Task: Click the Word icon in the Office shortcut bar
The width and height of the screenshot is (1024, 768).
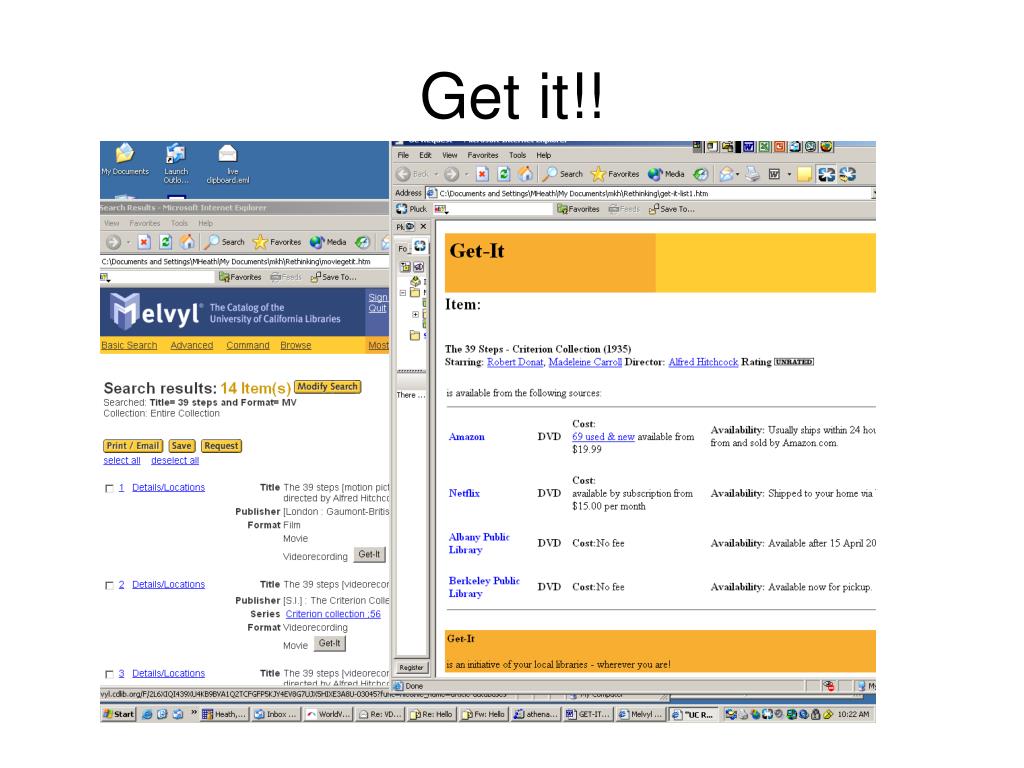Action: click(x=748, y=147)
